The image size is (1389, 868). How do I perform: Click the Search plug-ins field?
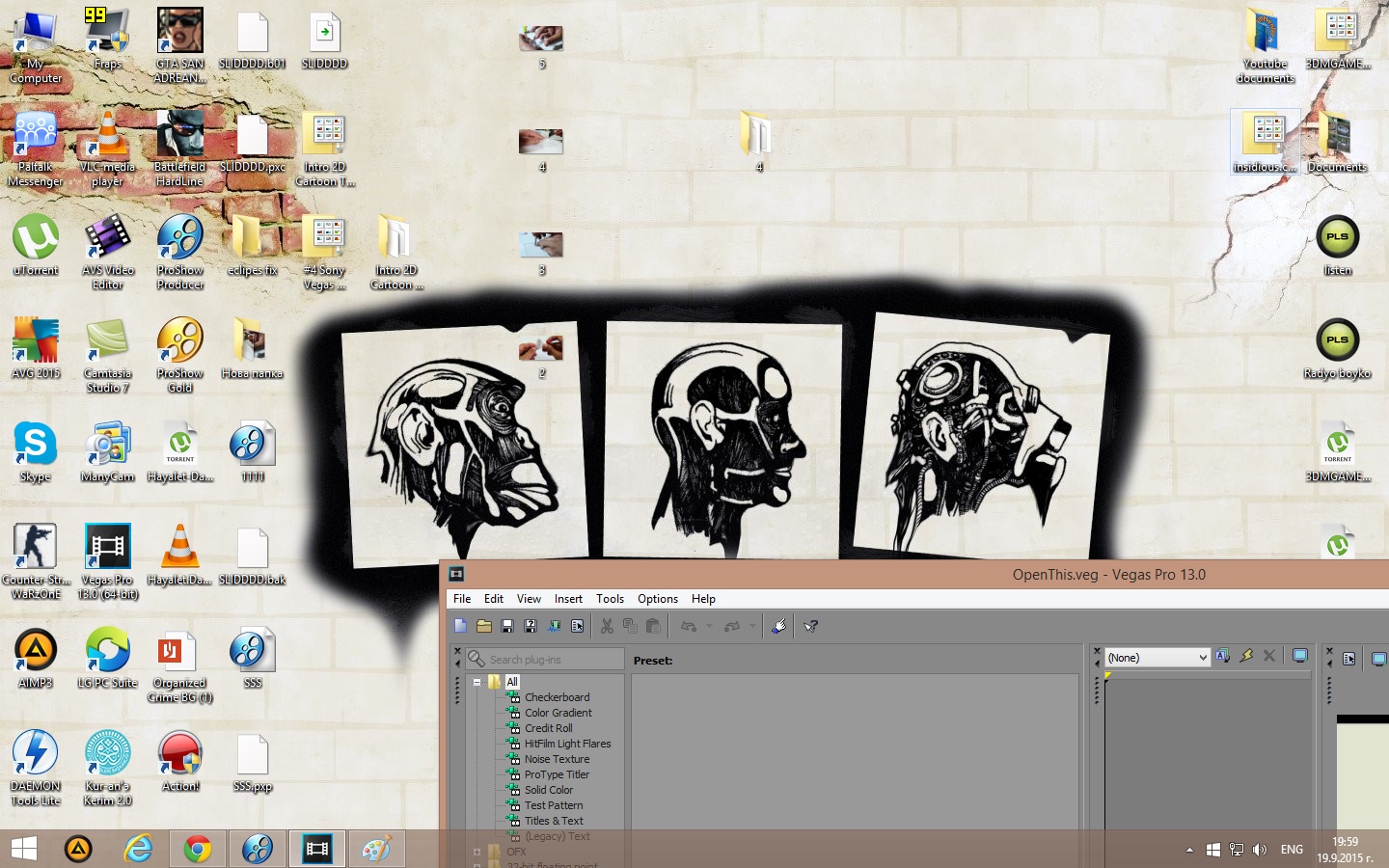click(x=545, y=659)
